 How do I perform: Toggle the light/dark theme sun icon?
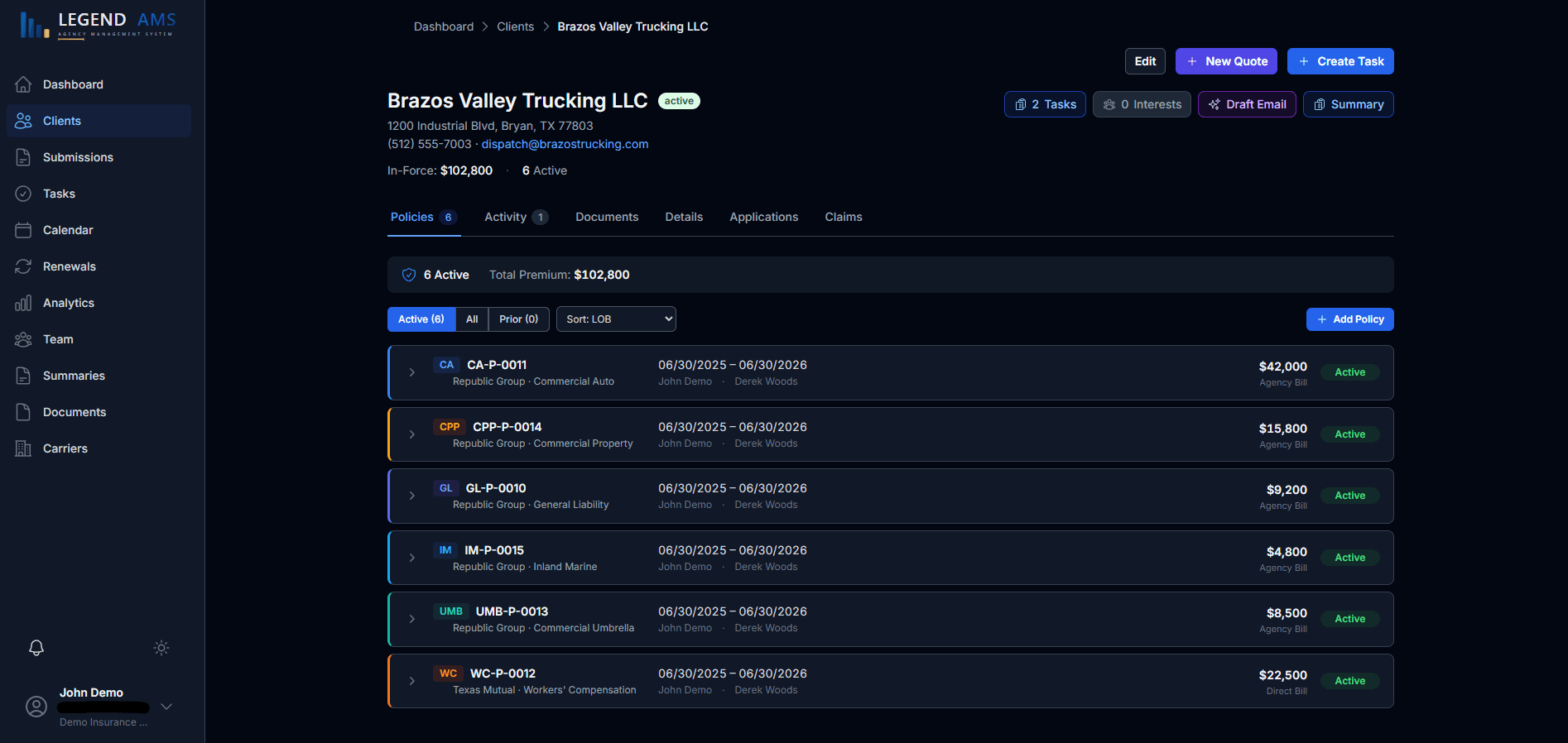pyautogui.click(x=161, y=648)
